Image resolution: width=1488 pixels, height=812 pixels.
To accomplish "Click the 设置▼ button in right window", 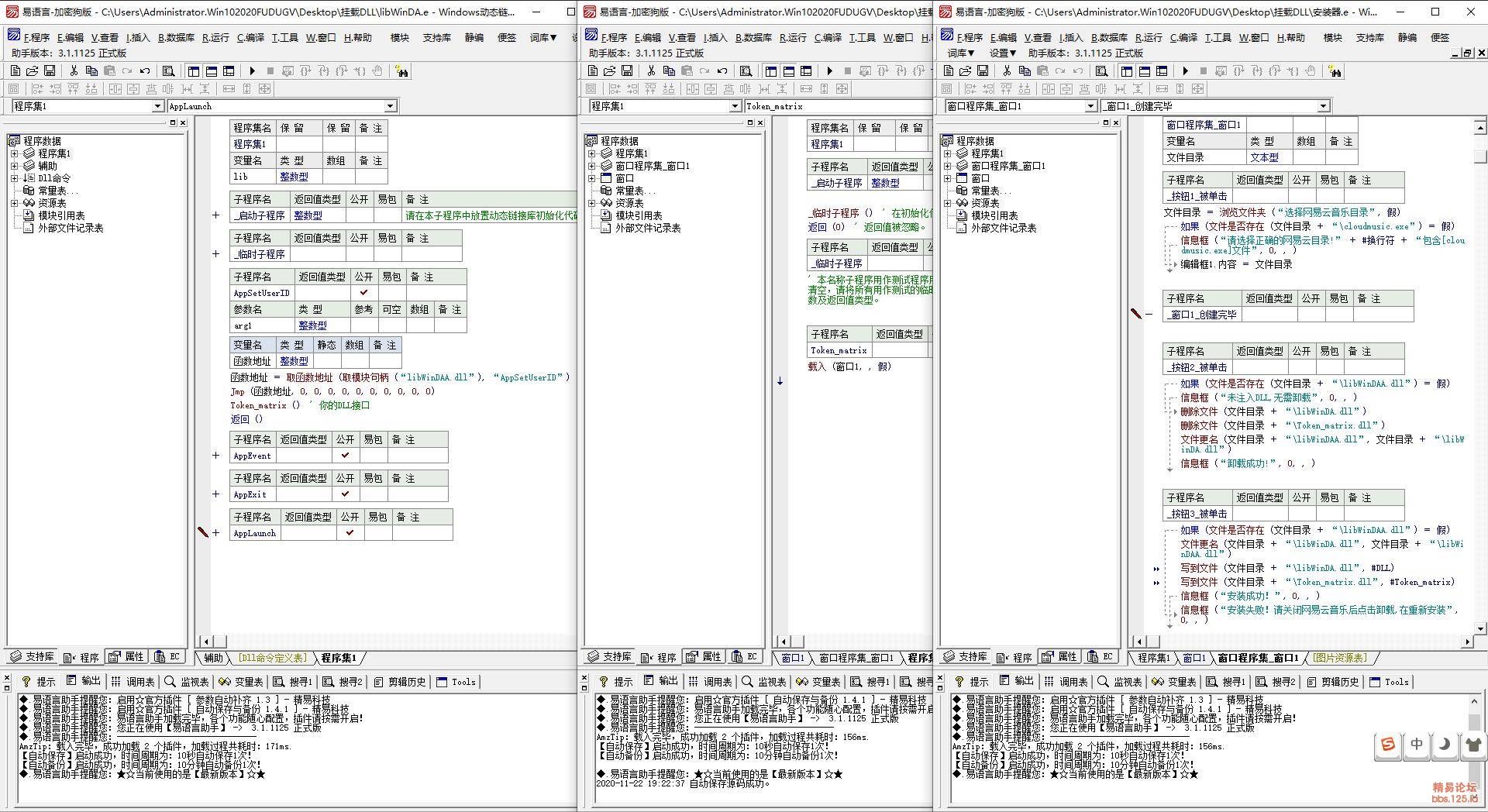I will click(1002, 53).
